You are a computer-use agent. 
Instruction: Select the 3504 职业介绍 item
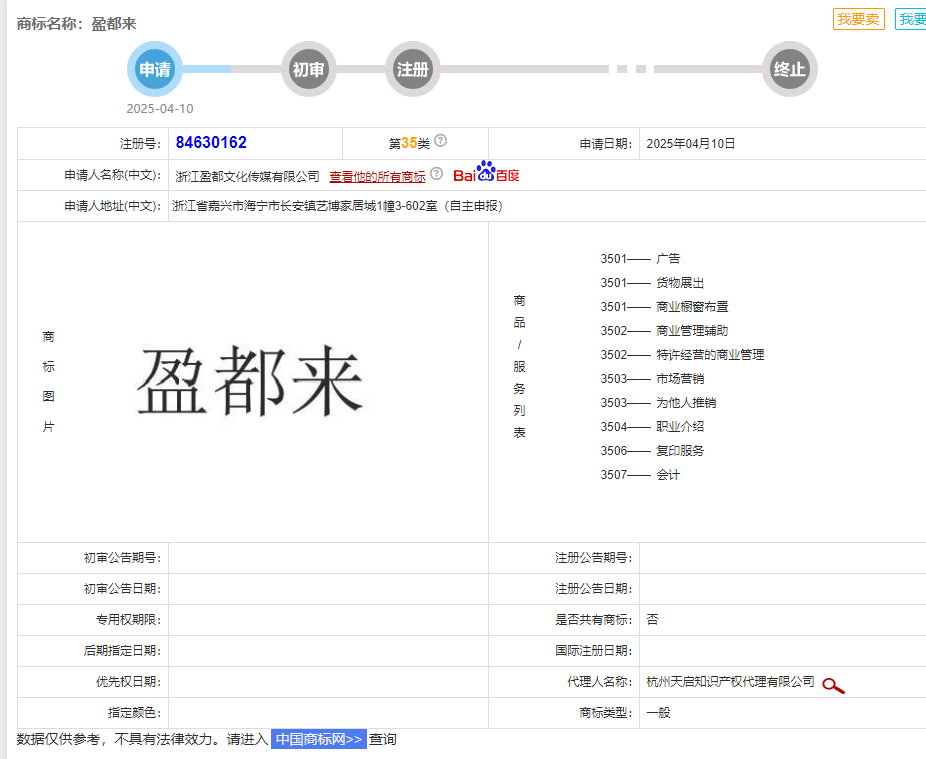(x=652, y=426)
